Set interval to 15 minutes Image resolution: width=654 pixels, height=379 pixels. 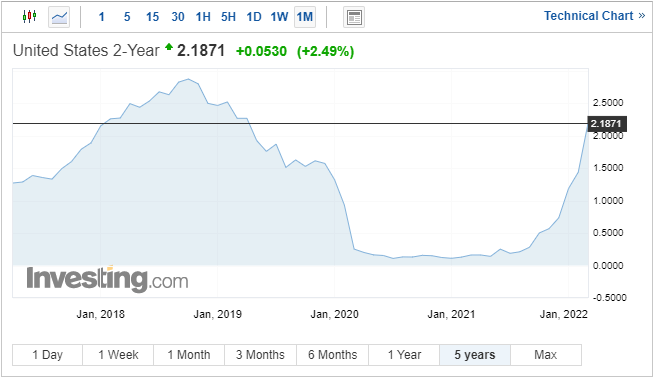point(152,17)
